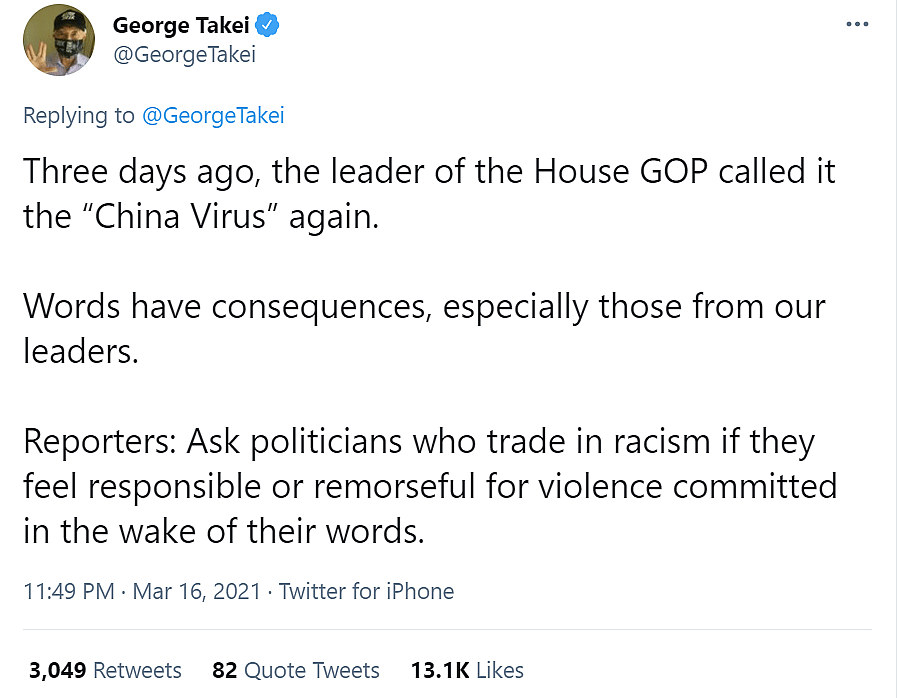The width and height of the screenshot is (899, 698).
Task: View the 13.1K Likes list
Action: pos(467,669)
